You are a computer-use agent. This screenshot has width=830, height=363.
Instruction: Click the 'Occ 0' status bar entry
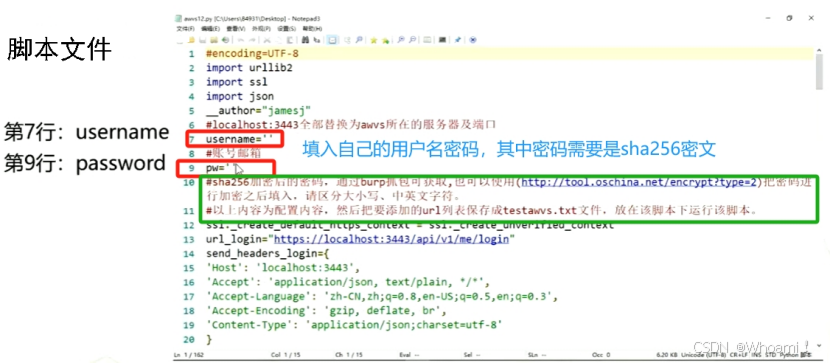[x=601, y=355]
